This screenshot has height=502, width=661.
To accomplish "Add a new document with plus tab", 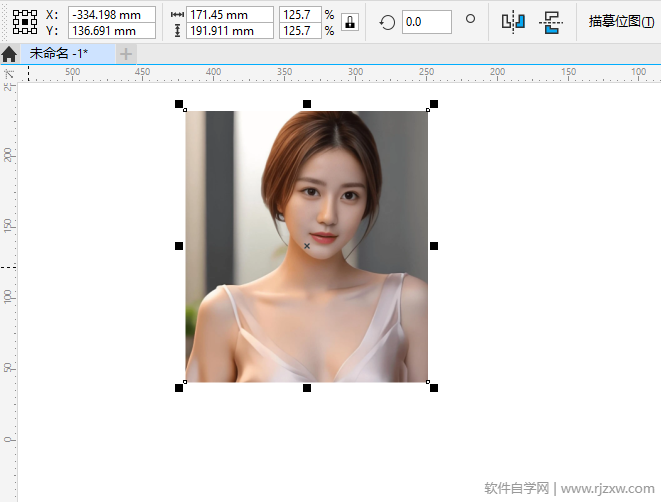I will tap(126, 54).
